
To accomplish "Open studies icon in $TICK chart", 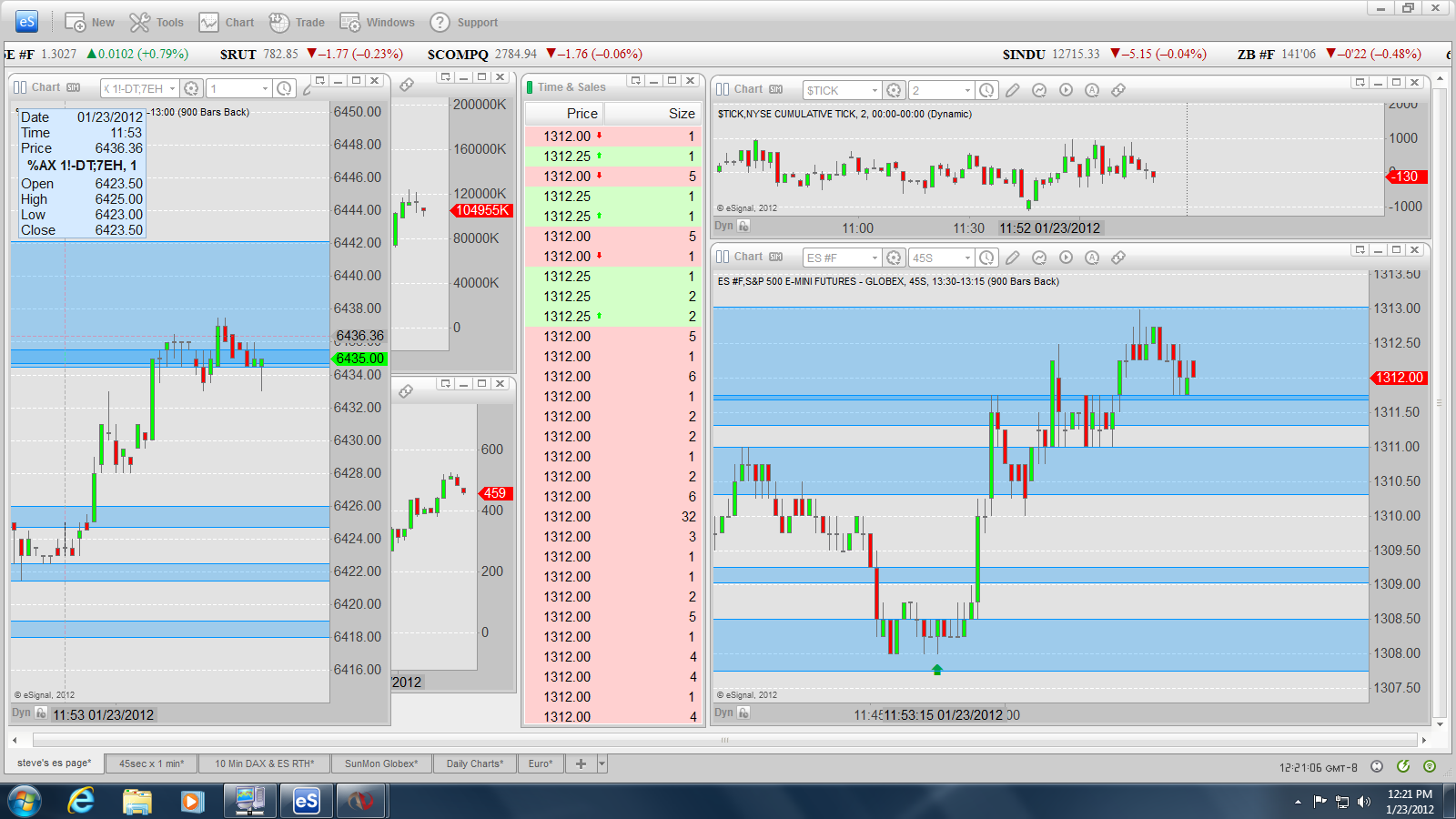I will coord(1039,90).
